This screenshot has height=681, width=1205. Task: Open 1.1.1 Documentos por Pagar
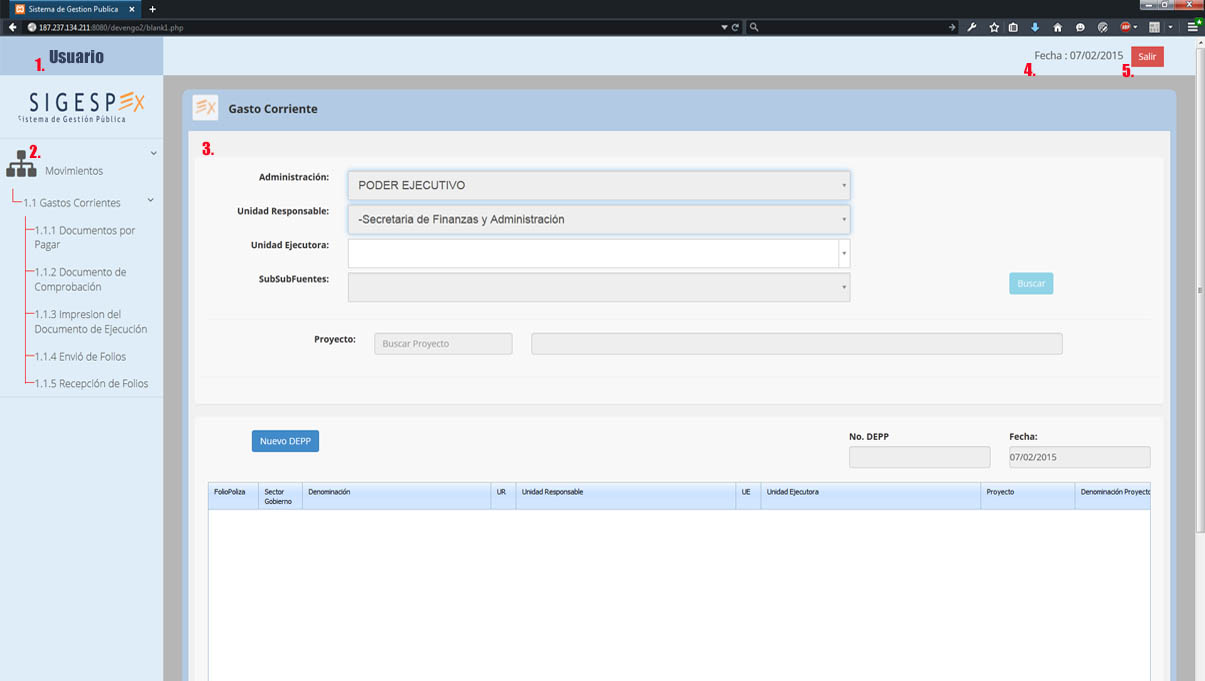tap(85, 237)
